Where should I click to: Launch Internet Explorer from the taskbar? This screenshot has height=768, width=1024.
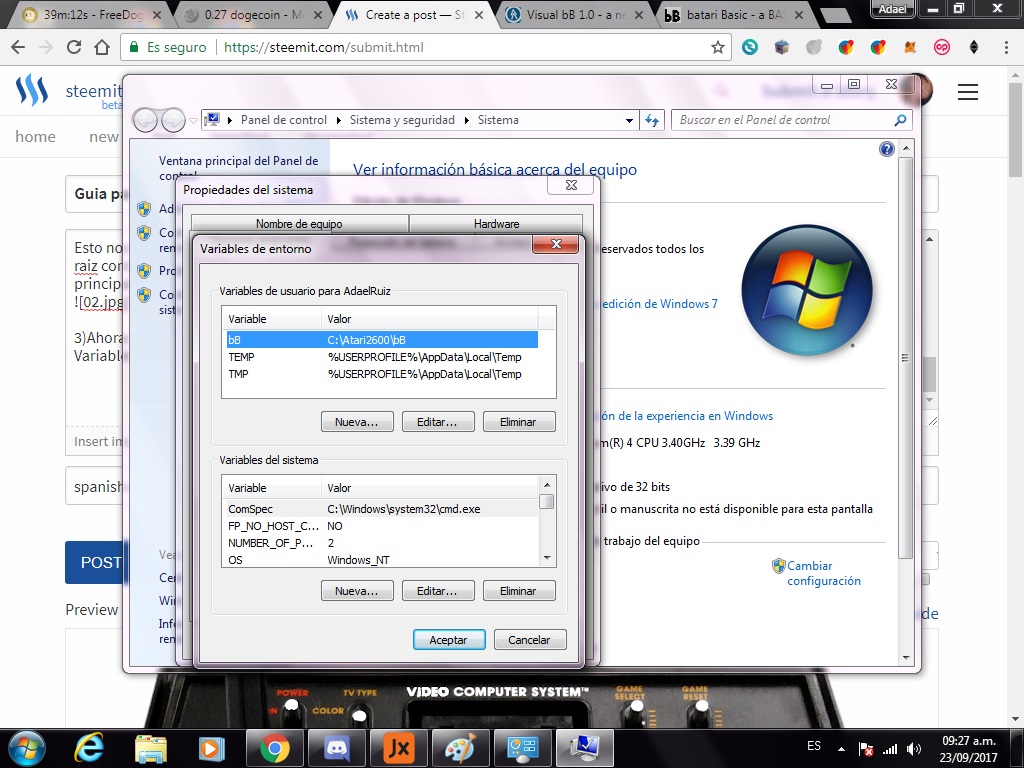click(88, 748)
